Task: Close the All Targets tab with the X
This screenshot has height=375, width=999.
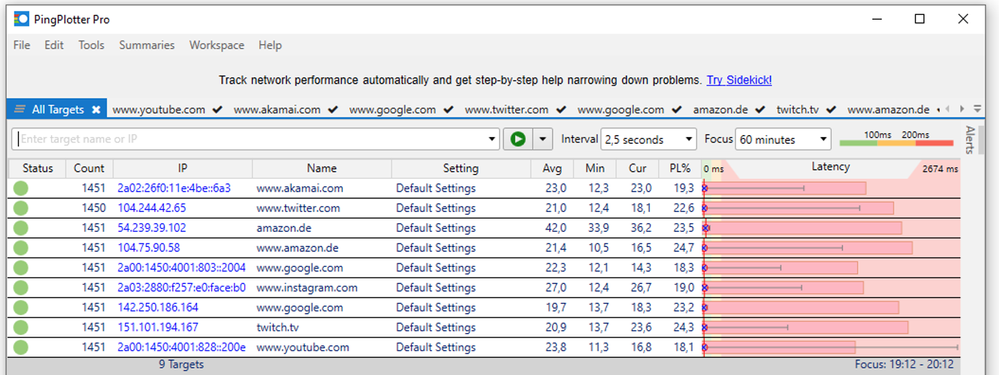Action: 96,110
